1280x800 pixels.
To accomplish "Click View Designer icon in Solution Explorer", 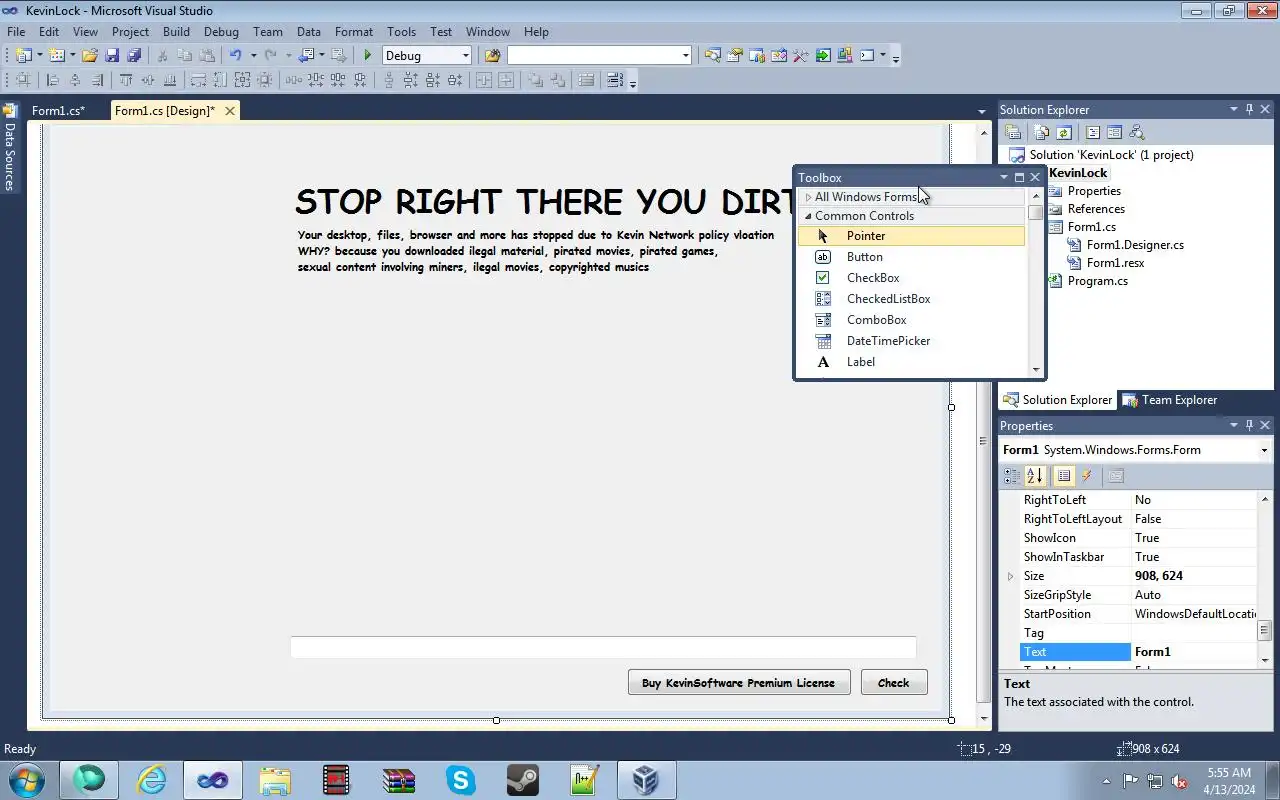I will [x=1114, y=132].
